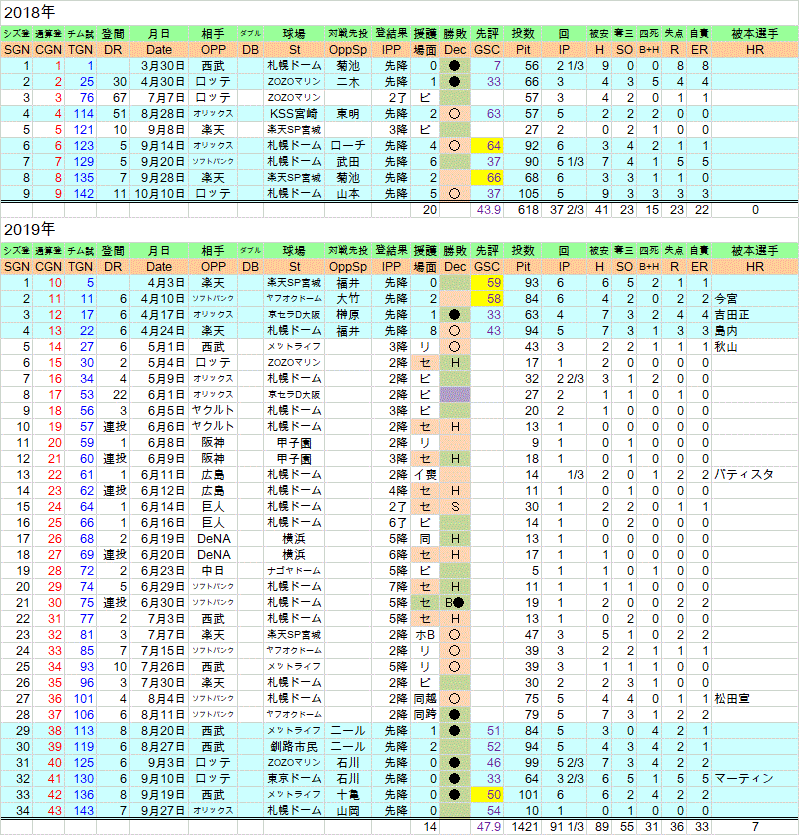Select the 2018年 heading text
Screen dimensions: 799x835
coord(29,12)
